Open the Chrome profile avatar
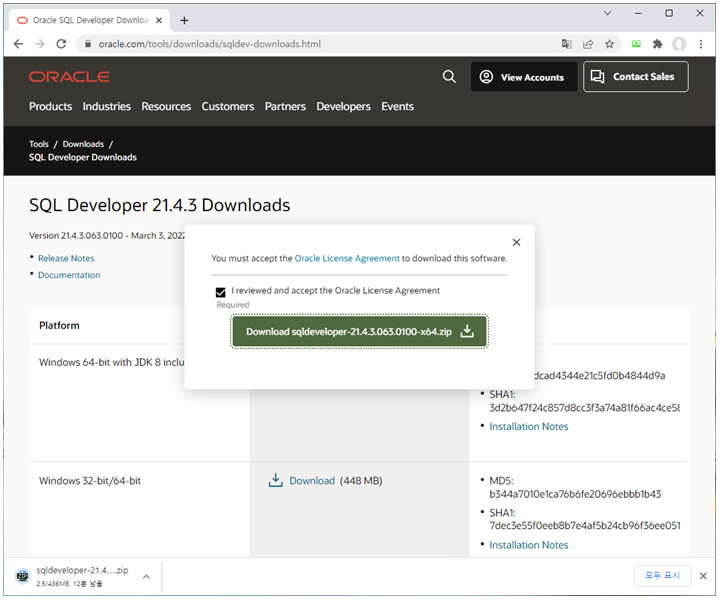This screenshot has height=601, width=721. point(679,44)
